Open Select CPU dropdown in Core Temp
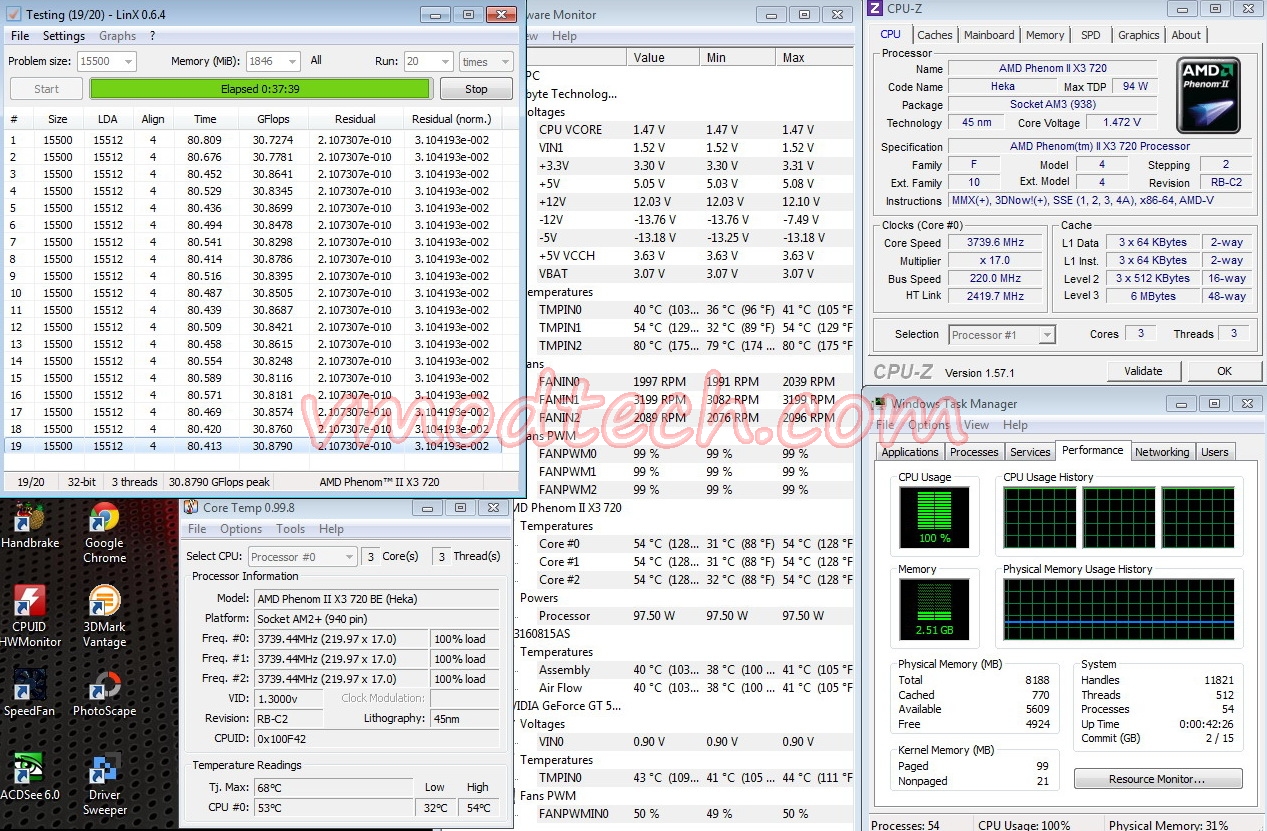Screen dimensions: 1267x831 (x=302, y=556)
